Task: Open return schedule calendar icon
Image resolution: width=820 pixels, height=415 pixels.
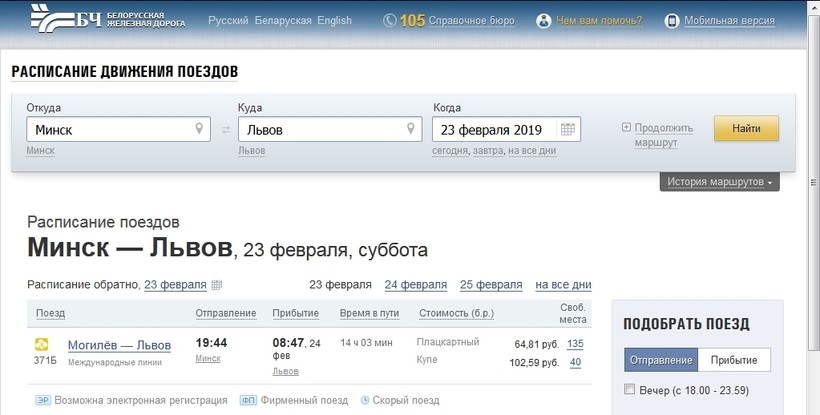Action: pos(216,285)
